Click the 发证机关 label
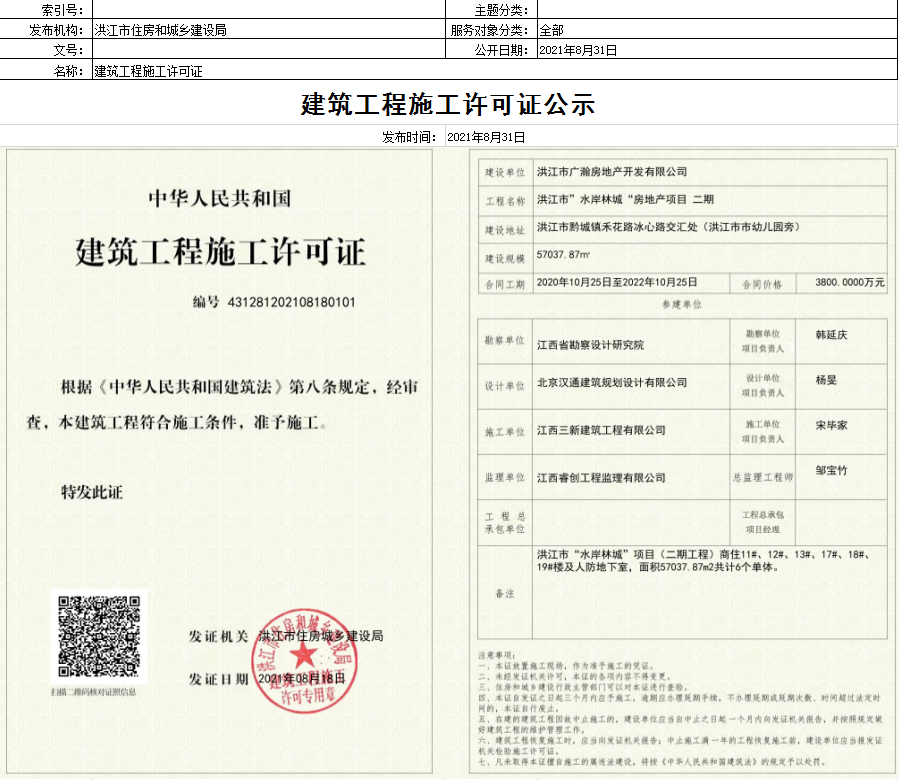 tap(218, 636)
